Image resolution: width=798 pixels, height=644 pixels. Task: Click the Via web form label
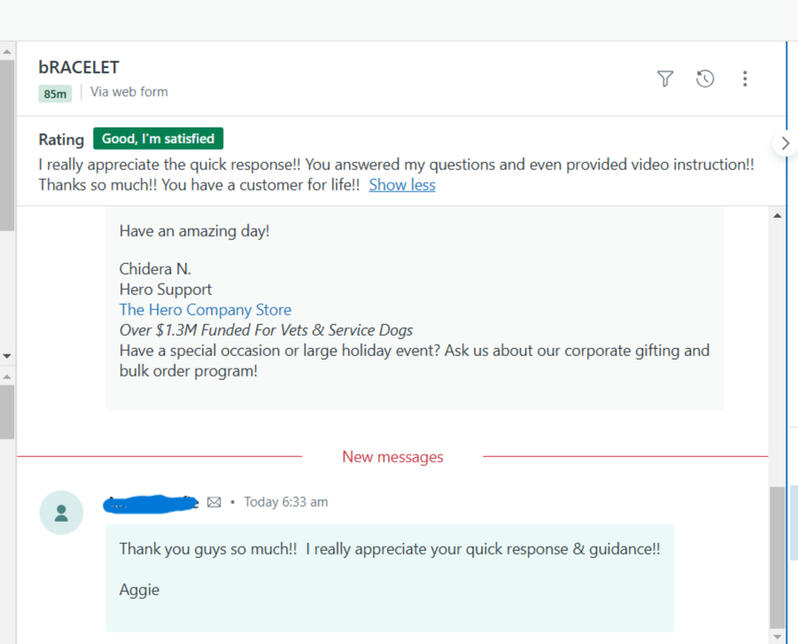[x=129, y=92]
